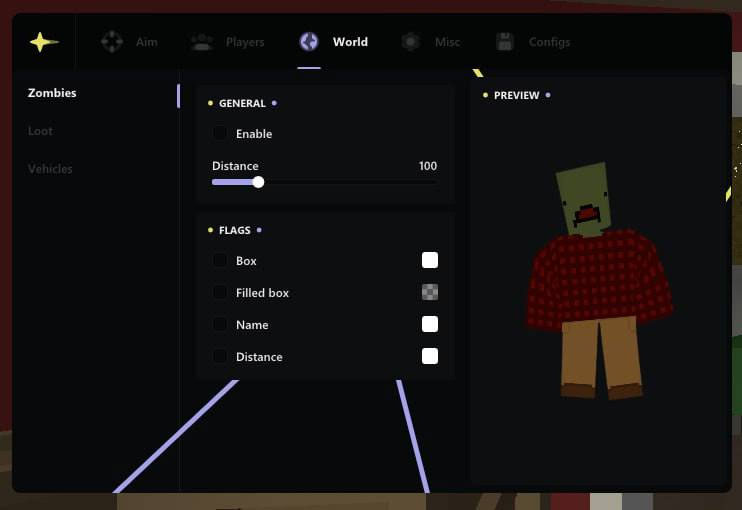Toggle the Box flag checkbox
This screenshot has height=510, width=742.
tap(220, 260)
